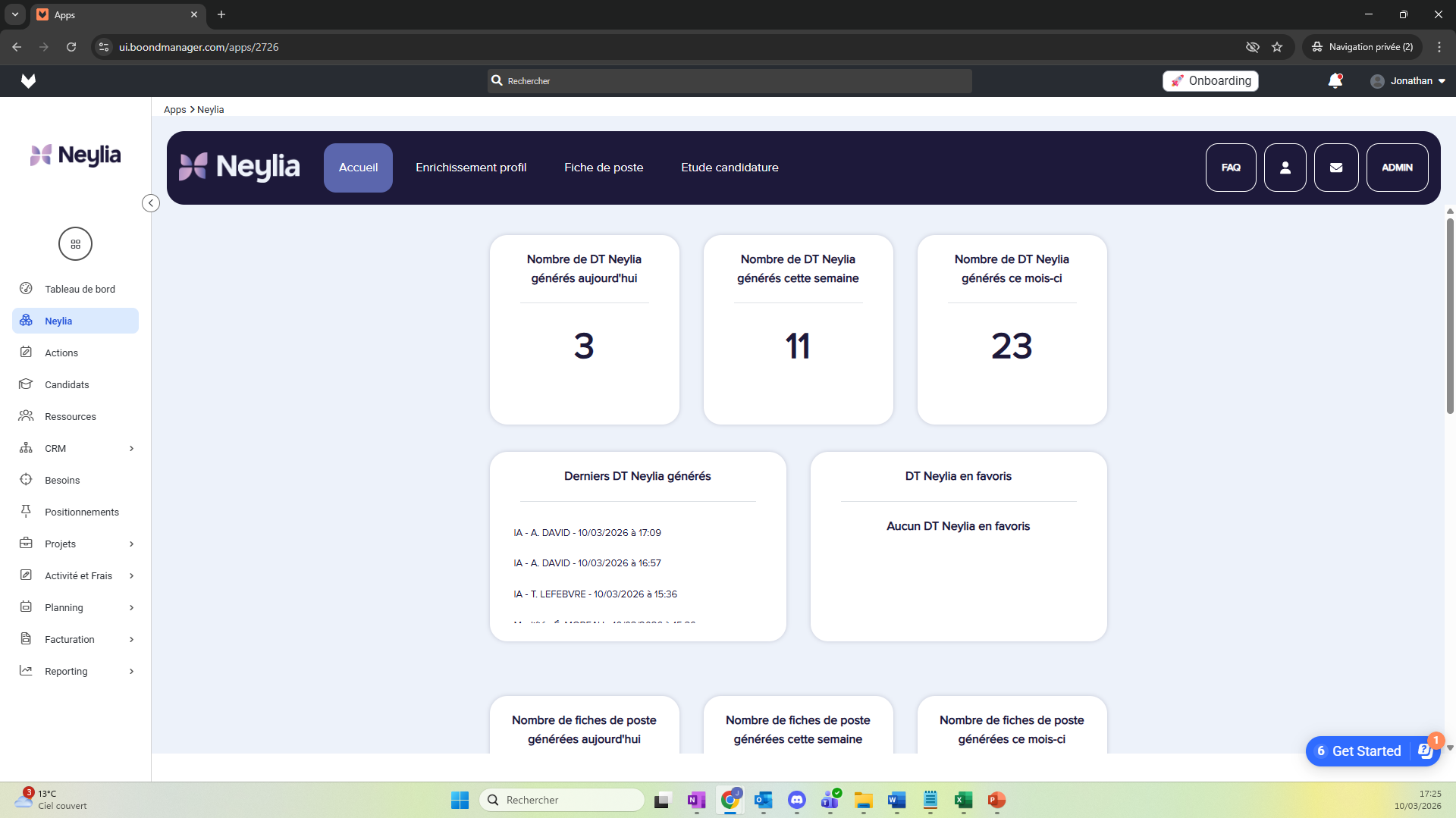
Task: Click the round apps grid icon in sidebar
Action: coord(75,244)
